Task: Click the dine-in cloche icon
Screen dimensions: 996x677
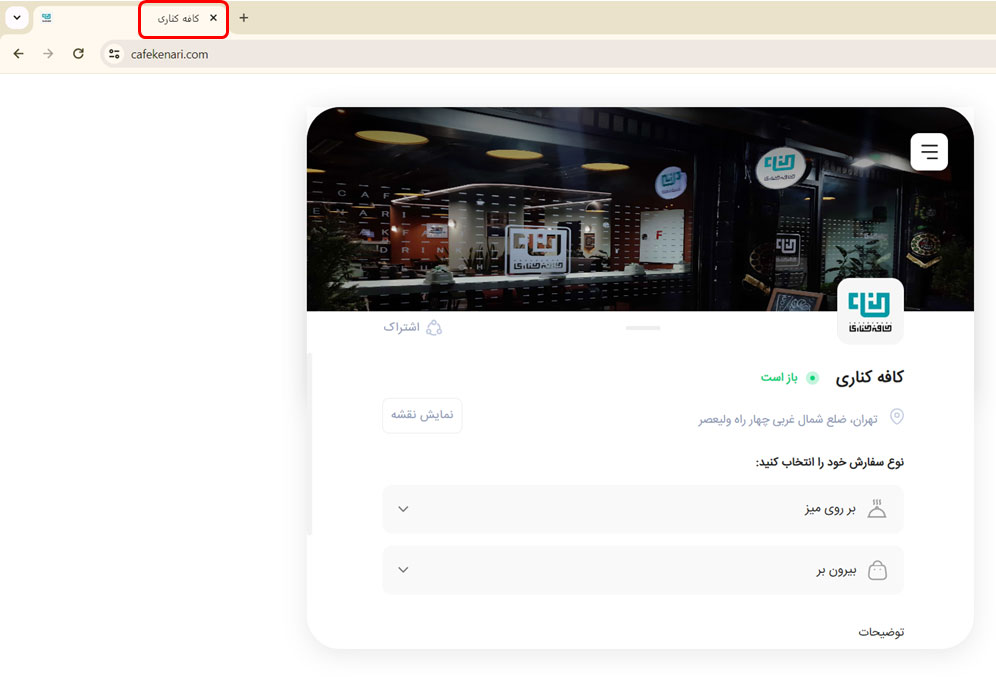Action: pyautogui.click(x=877, y=509)
